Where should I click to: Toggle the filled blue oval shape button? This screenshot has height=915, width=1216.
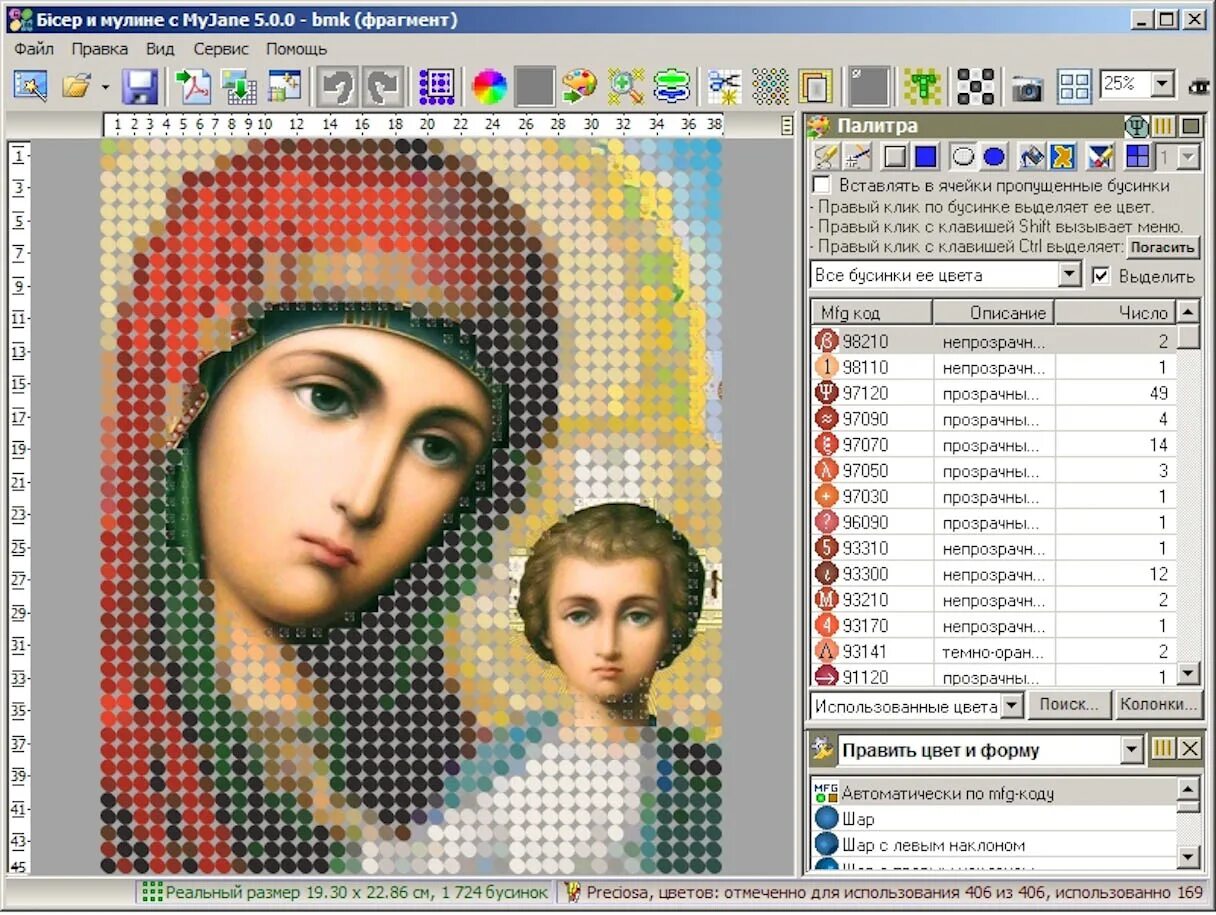[994, 156]
